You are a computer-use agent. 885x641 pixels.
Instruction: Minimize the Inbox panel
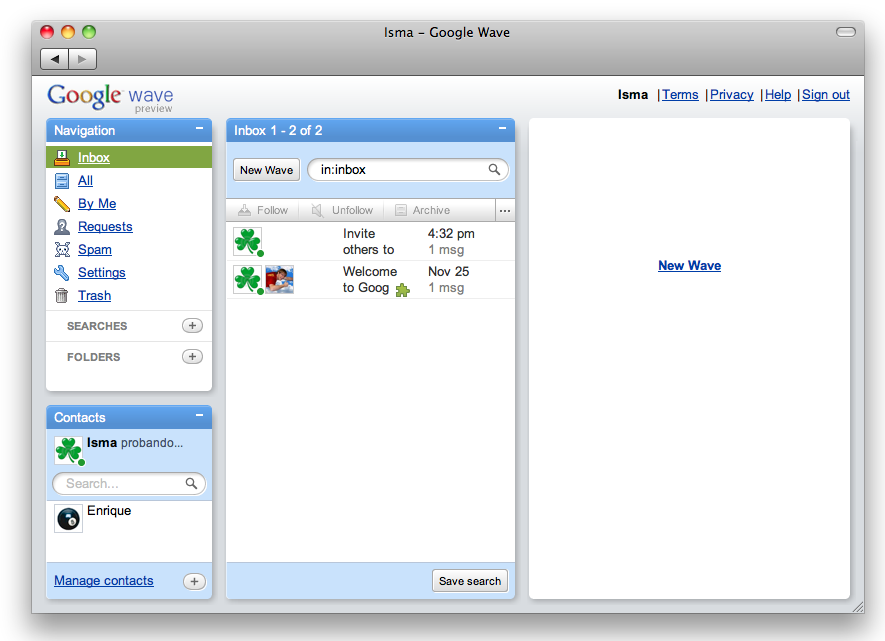pyautogui.click(x=502, y=129)
